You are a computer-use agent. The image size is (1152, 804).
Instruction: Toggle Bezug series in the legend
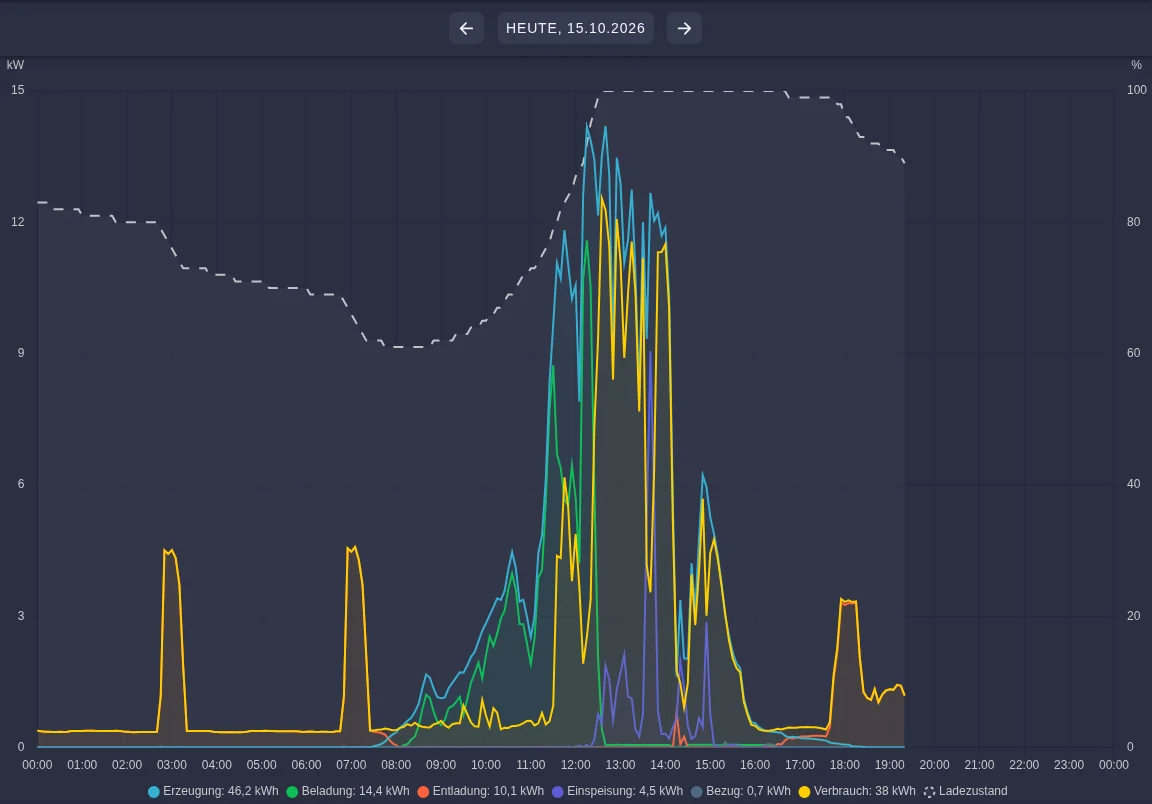tap(741, 792)
